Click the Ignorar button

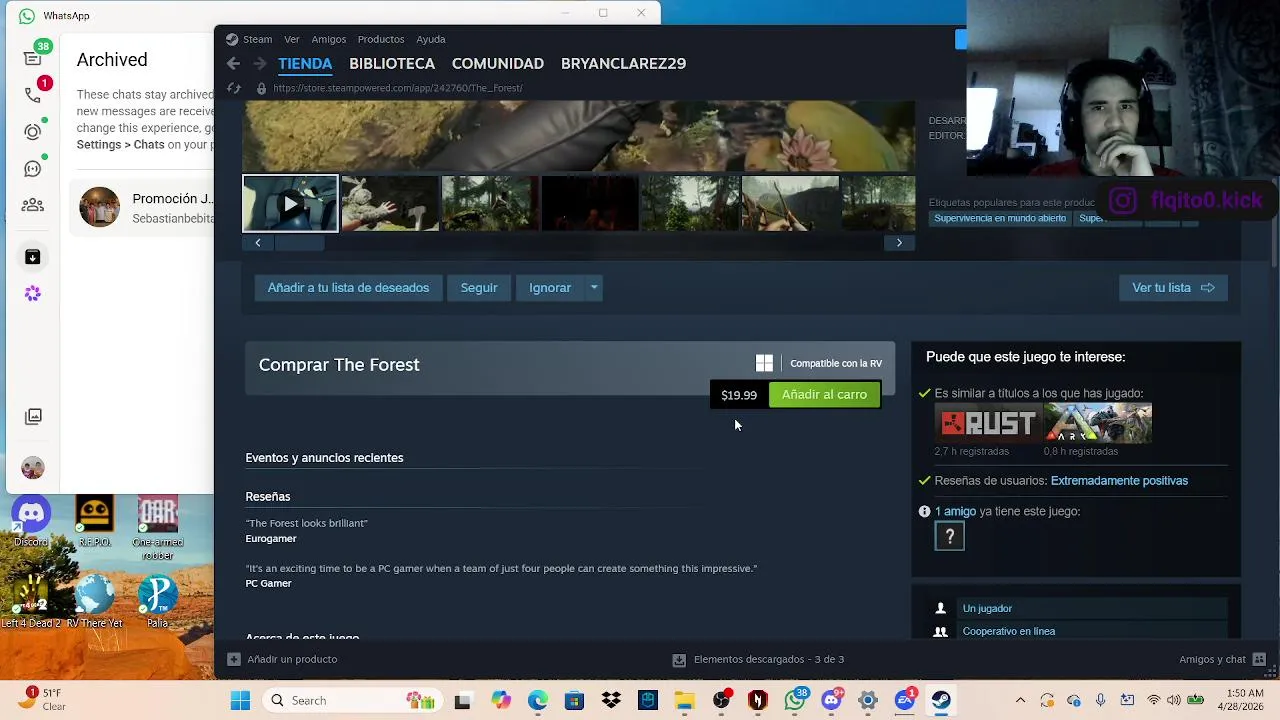pos(550,288)
